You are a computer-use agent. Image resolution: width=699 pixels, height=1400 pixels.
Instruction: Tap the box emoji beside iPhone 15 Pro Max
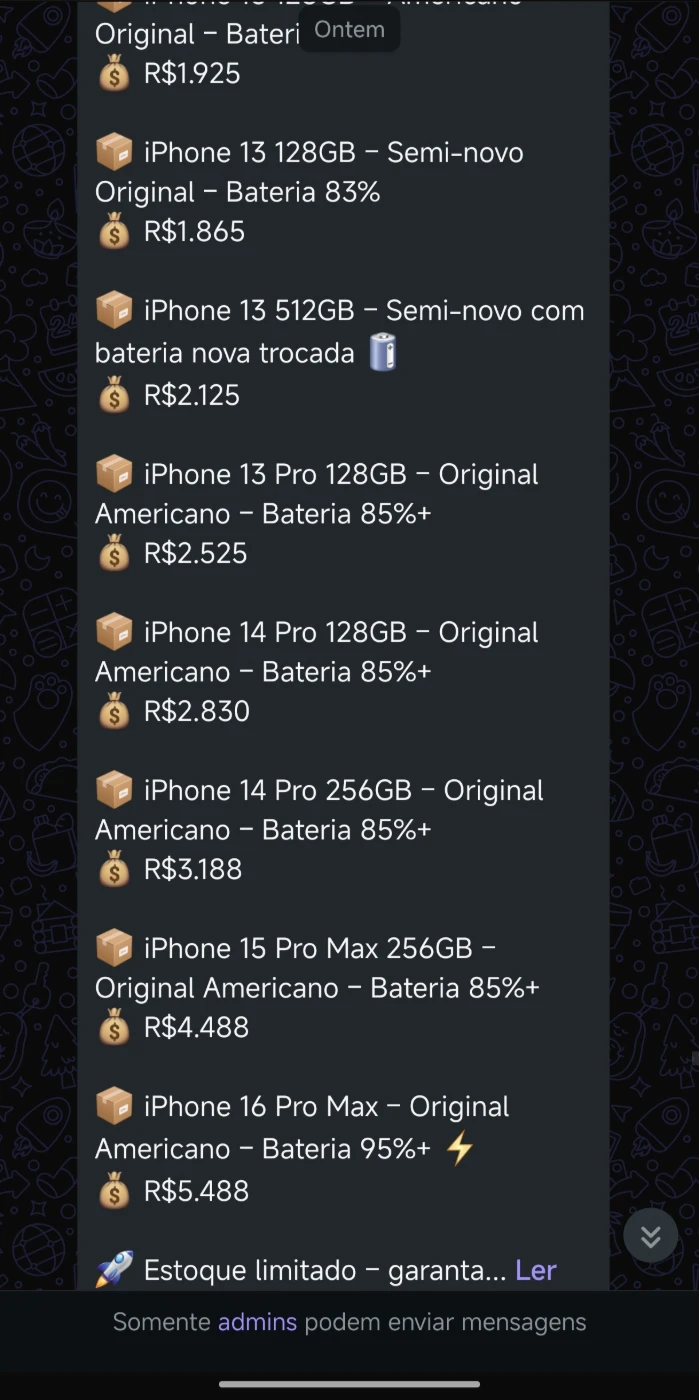point(114,948)
